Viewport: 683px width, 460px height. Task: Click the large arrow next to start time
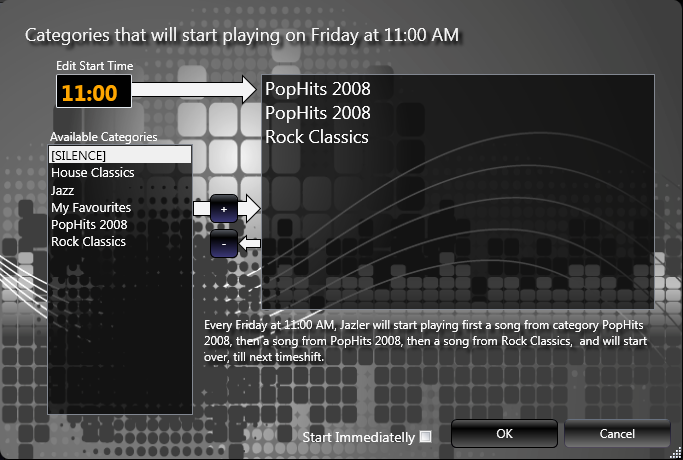[x=195, y=92]
